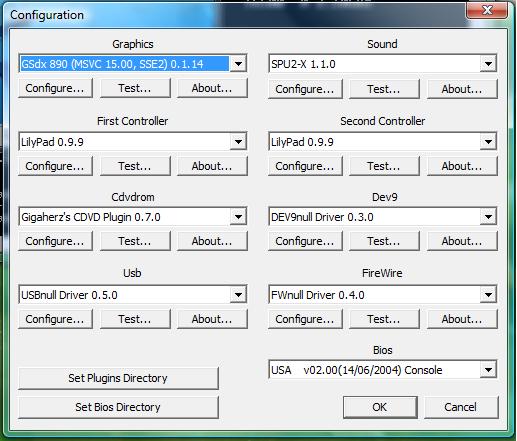Close the Configuration window
This screenshot has height=441, width=517.
point(487,10)
